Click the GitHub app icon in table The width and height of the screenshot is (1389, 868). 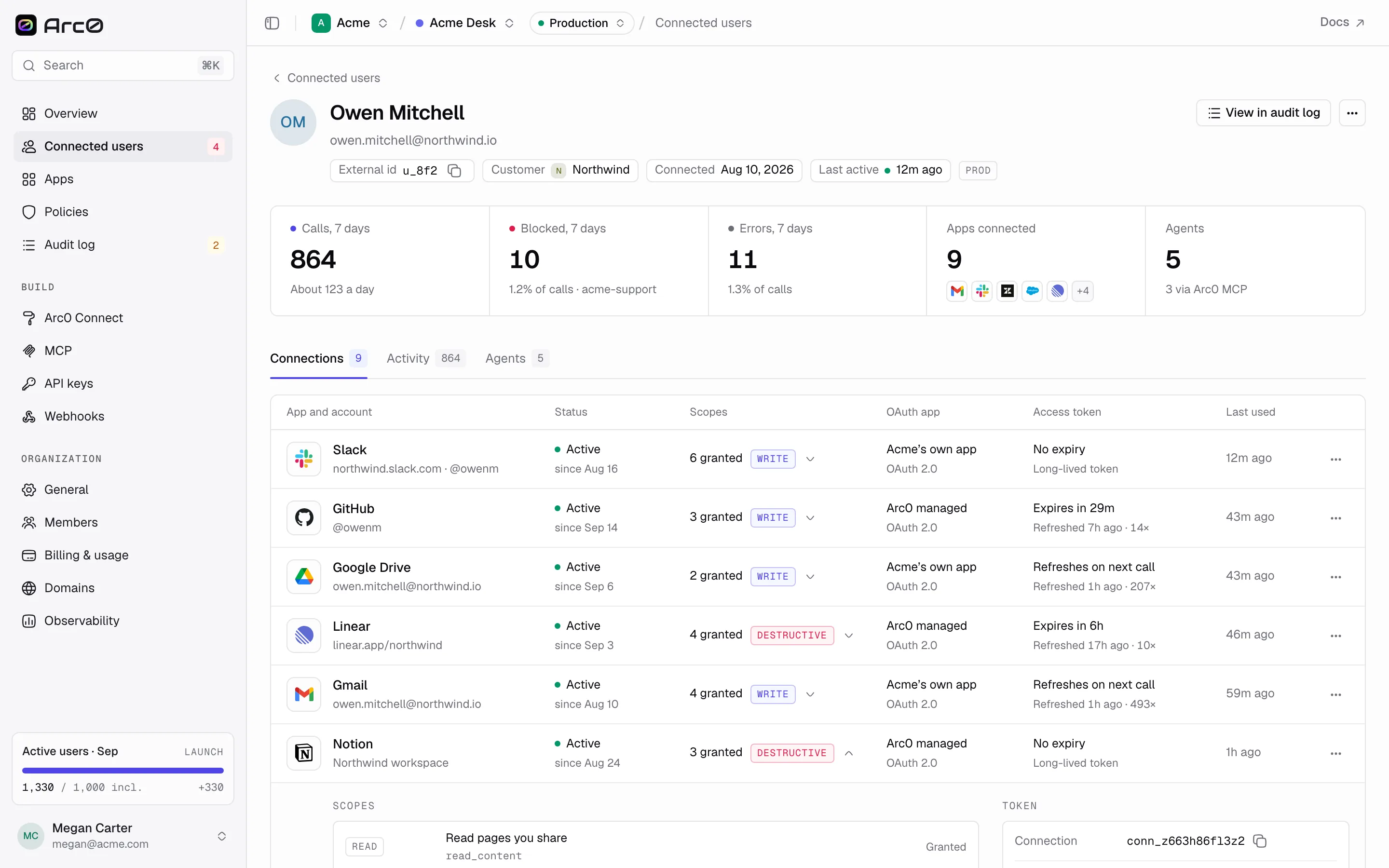pos(304,518)
